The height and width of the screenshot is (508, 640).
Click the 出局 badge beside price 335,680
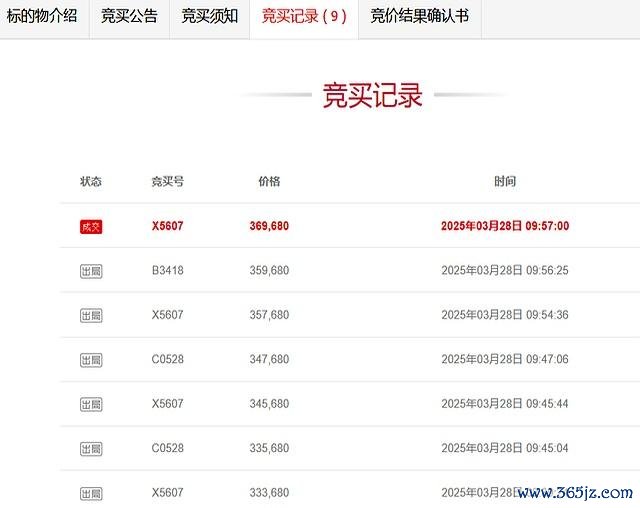(91, 449)
